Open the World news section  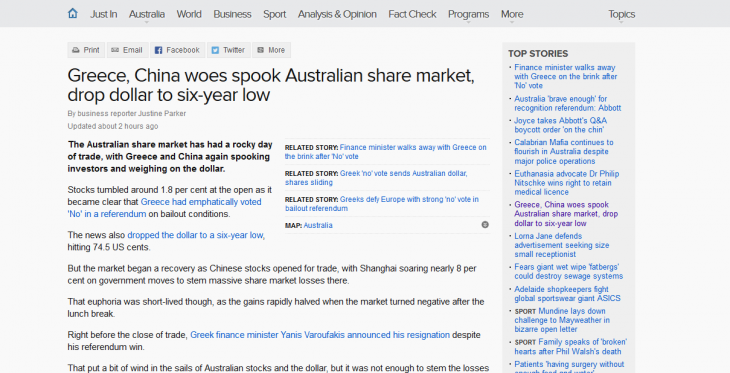[189, 14]
